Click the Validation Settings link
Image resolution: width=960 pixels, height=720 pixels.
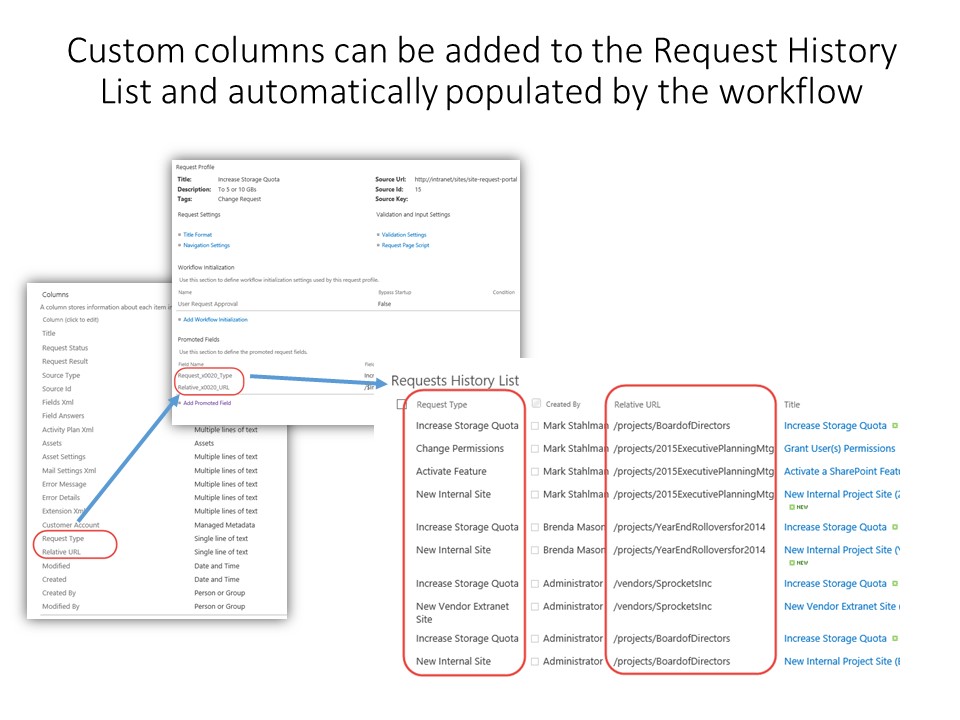tap(403, 235)
